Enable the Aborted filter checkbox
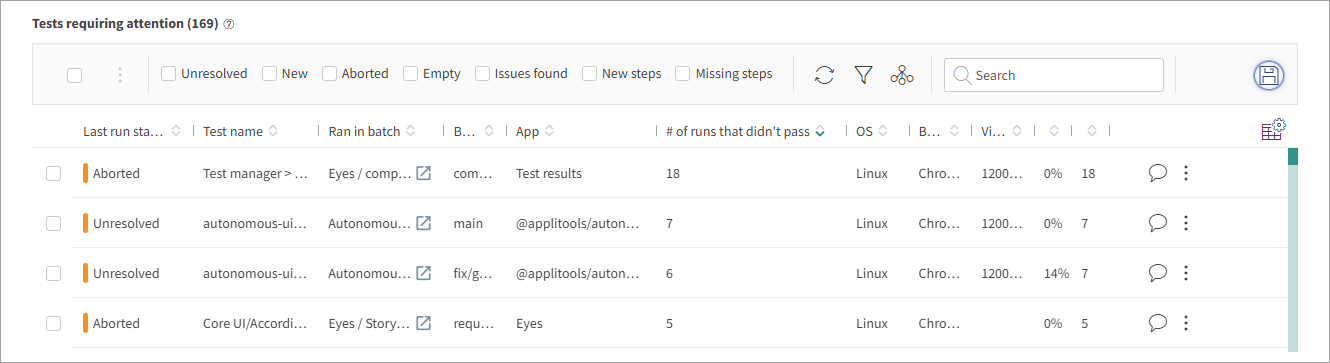 point(329,73)
